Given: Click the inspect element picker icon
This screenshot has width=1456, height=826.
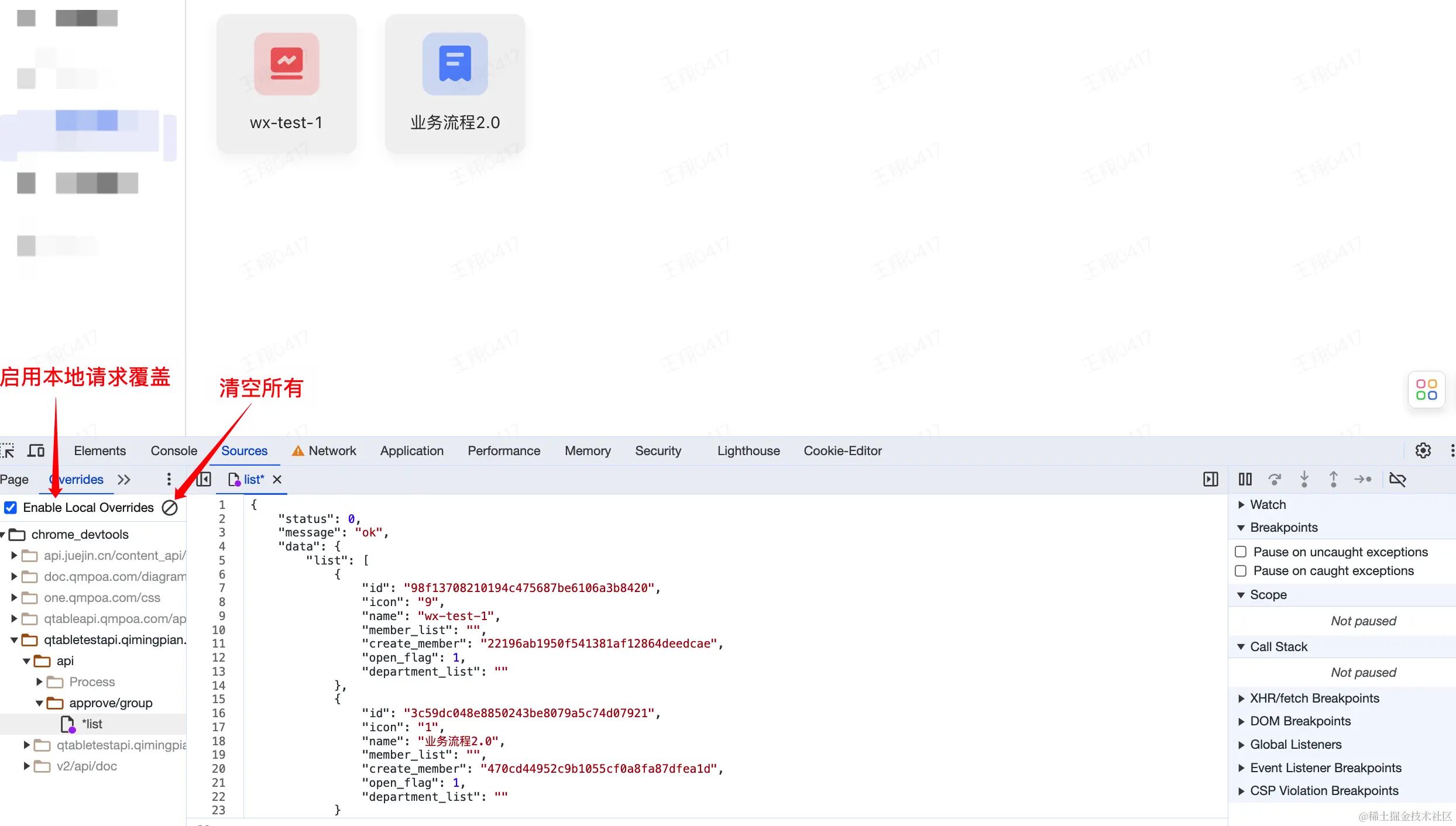Looking at the screenshot, I should (x=8, y=450).
